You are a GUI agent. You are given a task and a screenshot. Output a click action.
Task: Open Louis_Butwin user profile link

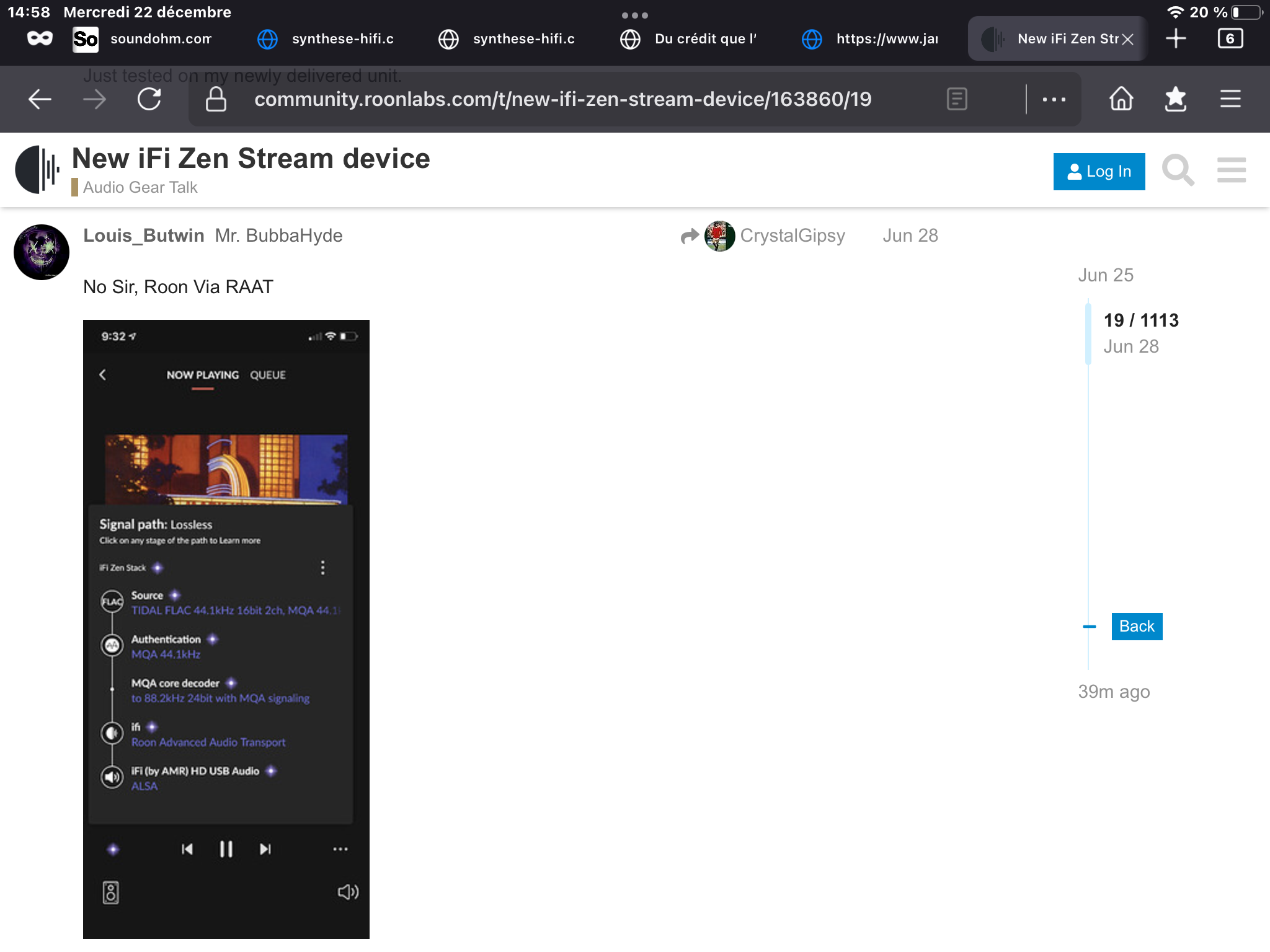tap(143, 236)
